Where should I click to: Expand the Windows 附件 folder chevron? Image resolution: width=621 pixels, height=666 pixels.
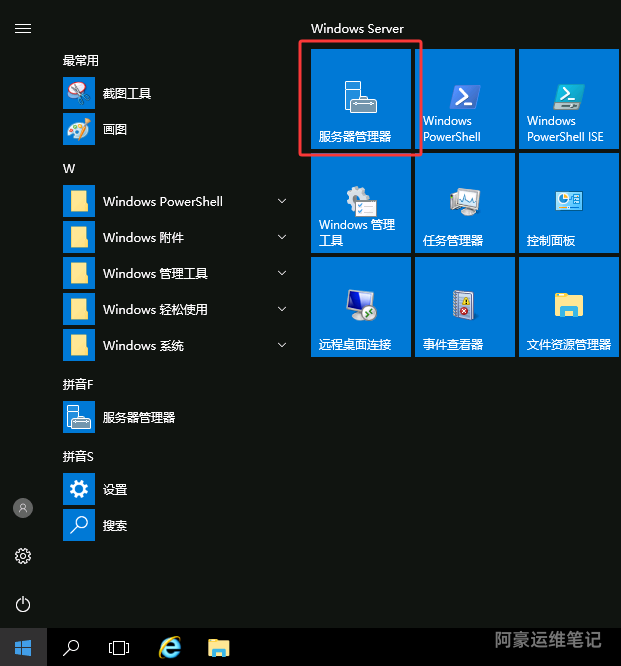(282, 237)
